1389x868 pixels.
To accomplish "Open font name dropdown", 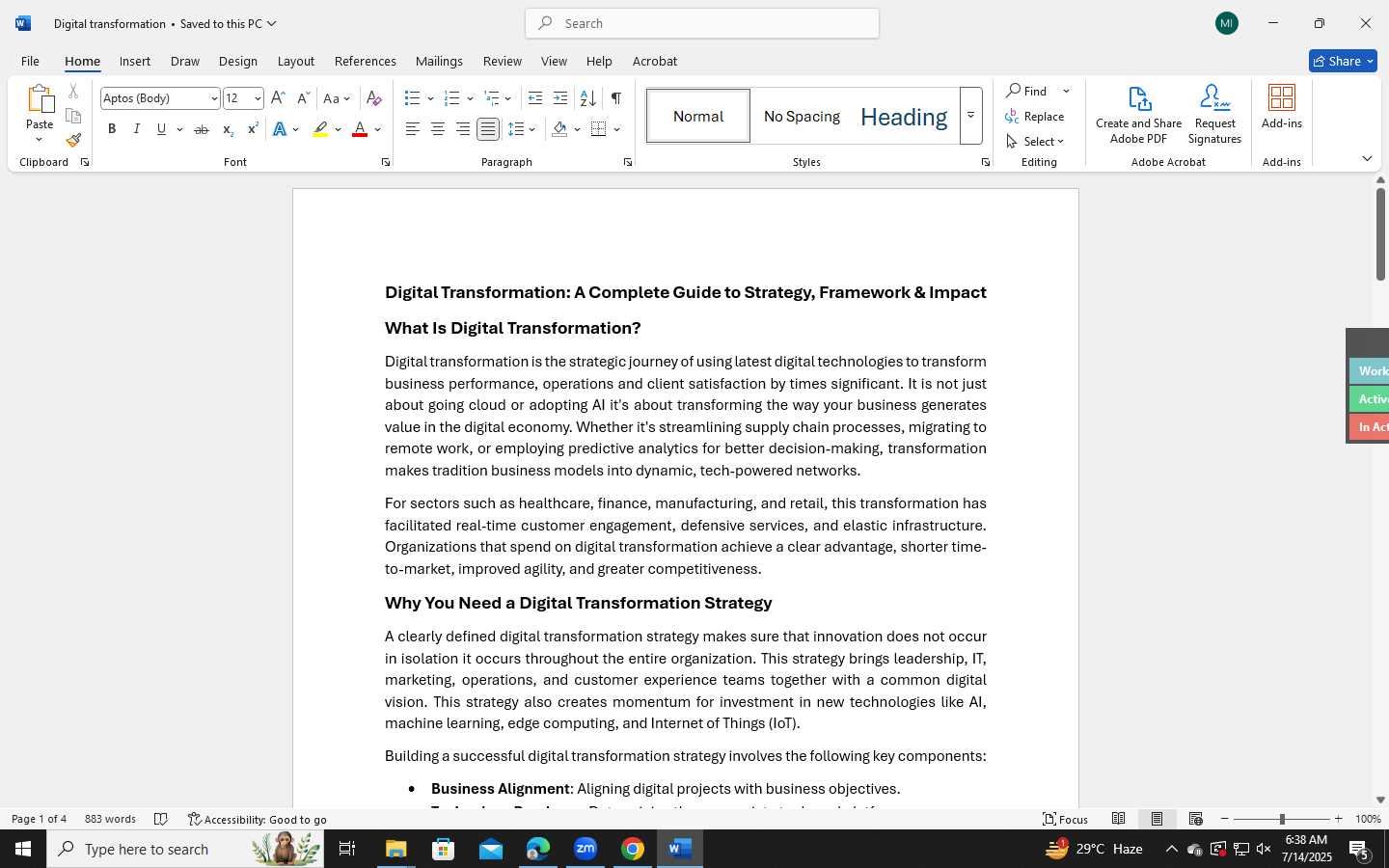I will tap(214, 98).
